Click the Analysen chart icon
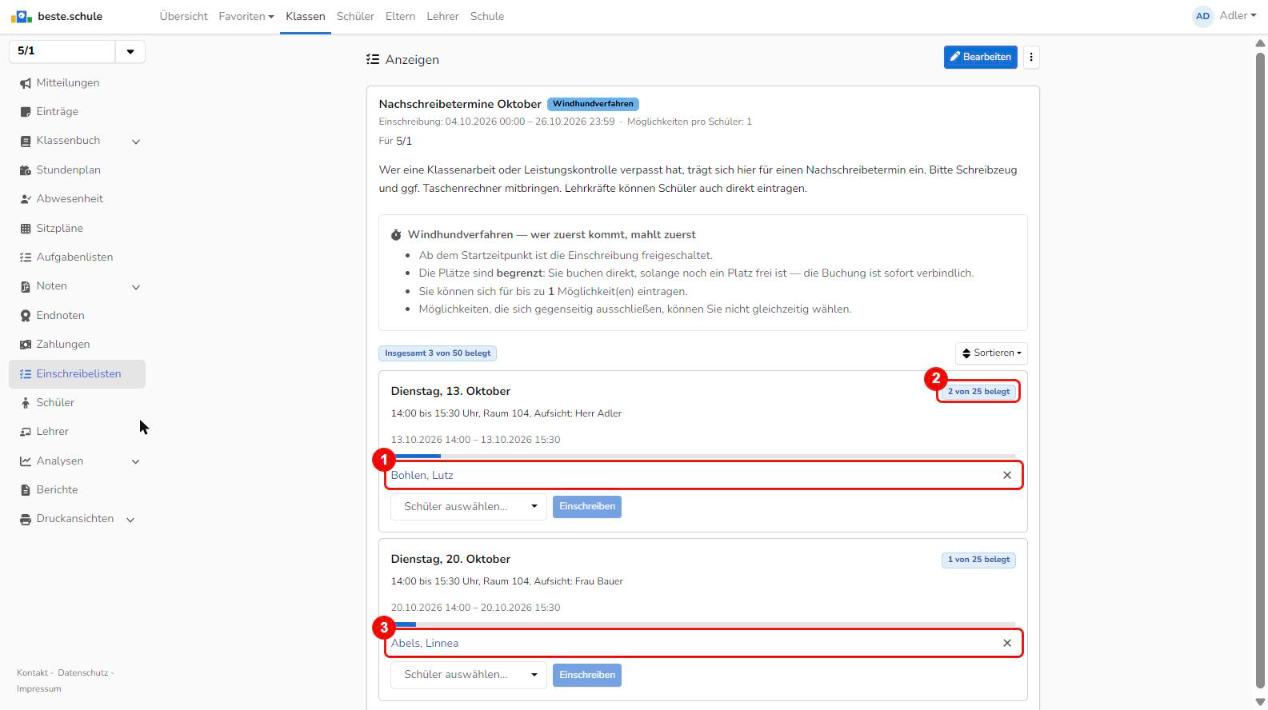The height and width of the screenshot is (710, 1268). [24, 461]
